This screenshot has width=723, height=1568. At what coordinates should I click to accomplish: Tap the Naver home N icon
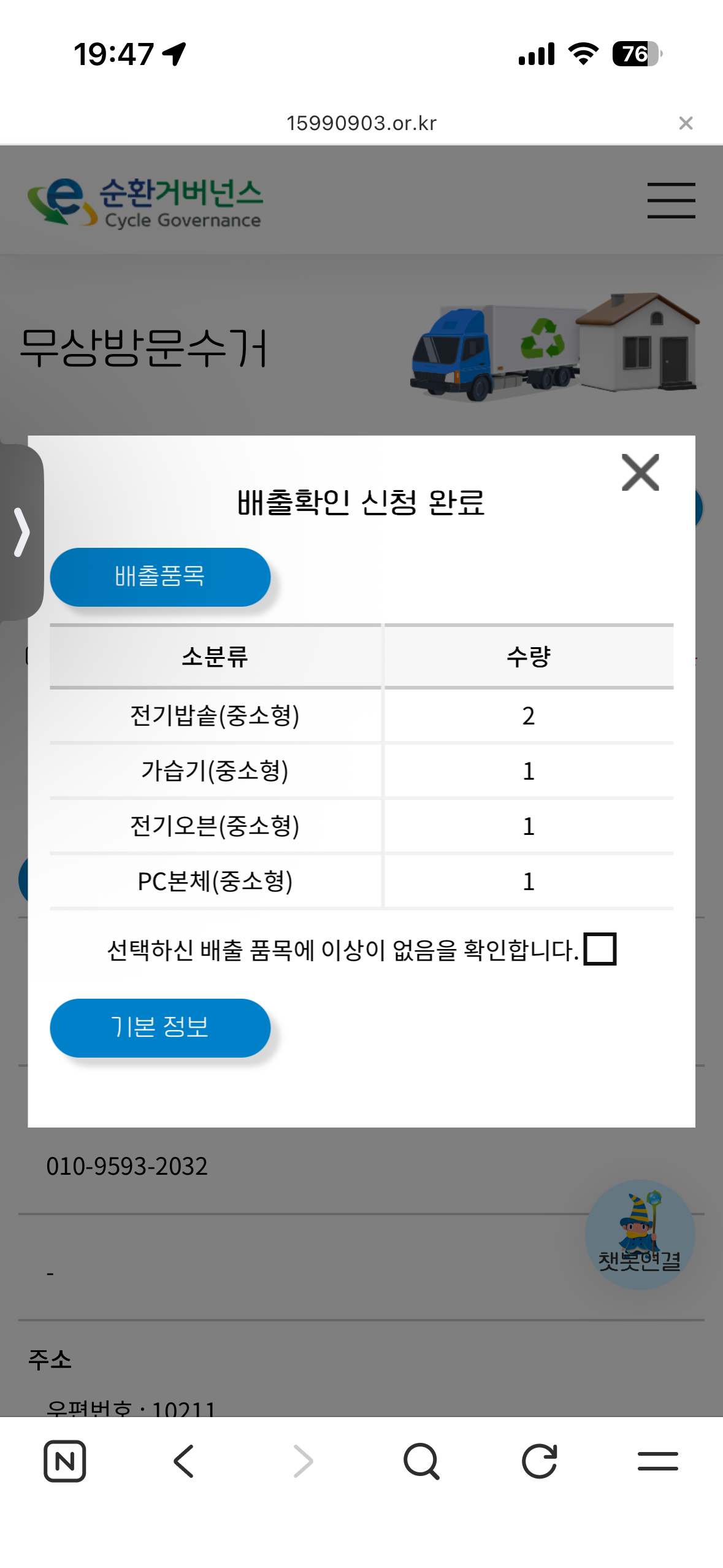64,1461
